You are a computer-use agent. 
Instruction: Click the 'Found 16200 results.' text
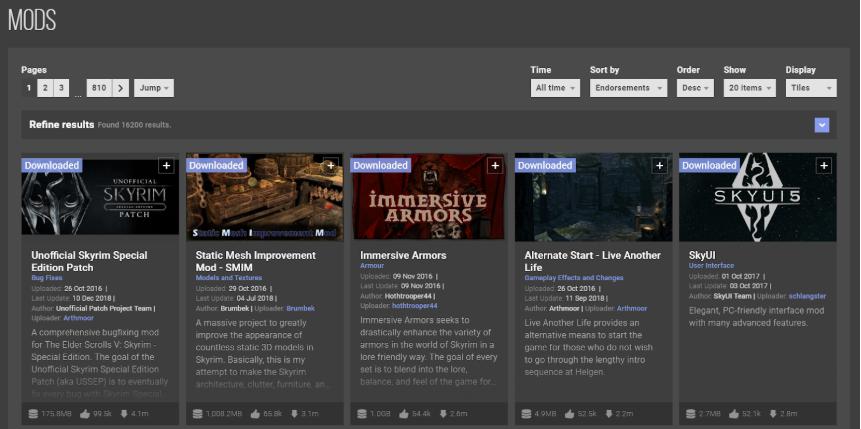click(x=134, y=125)
